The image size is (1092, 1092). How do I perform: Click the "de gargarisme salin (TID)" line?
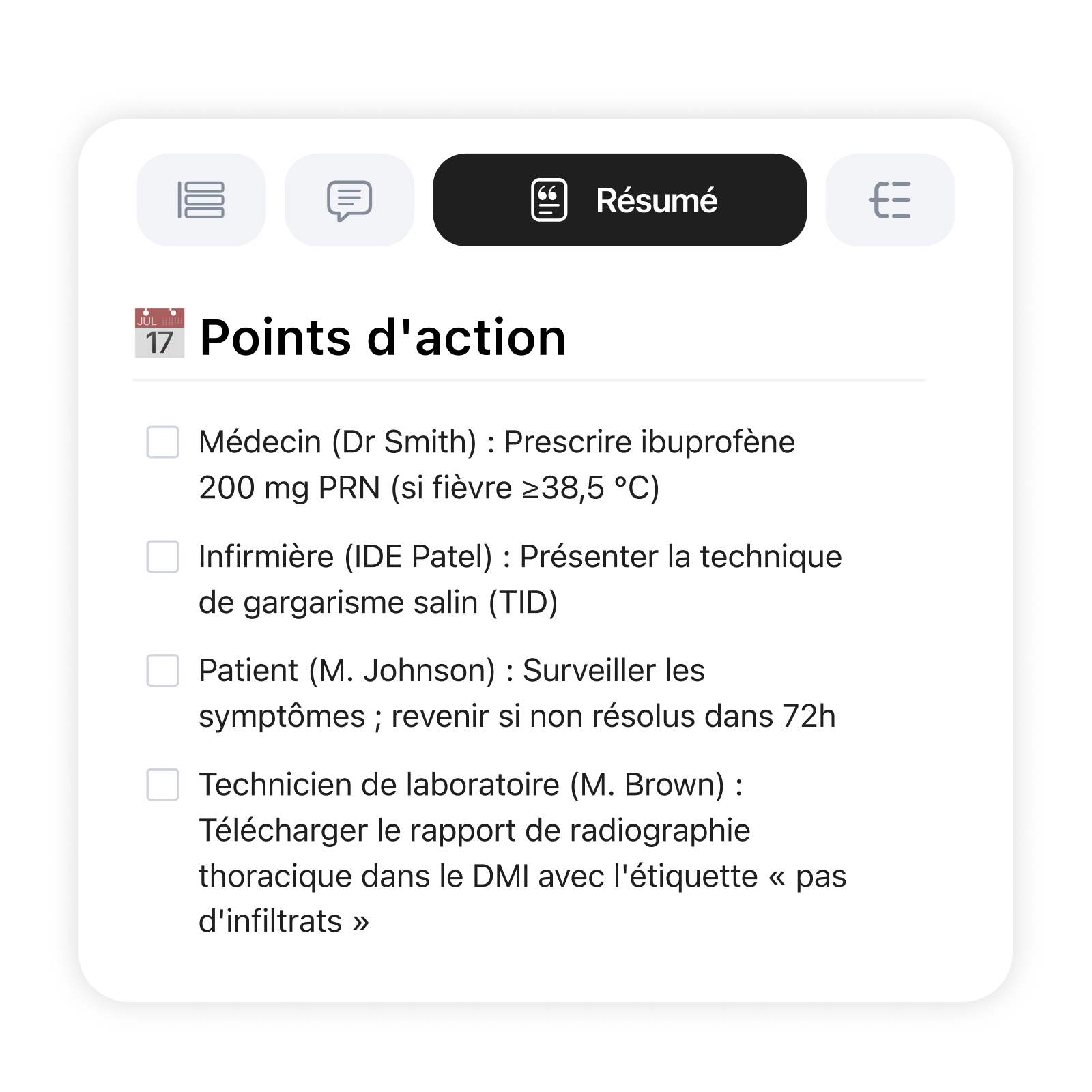378,603
